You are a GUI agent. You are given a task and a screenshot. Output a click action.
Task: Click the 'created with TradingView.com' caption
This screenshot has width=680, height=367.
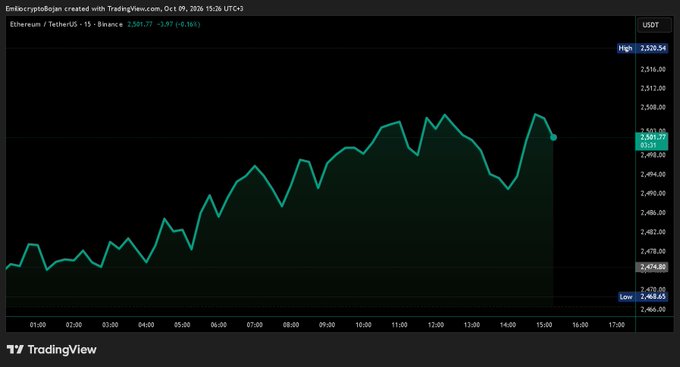point(112,9)
